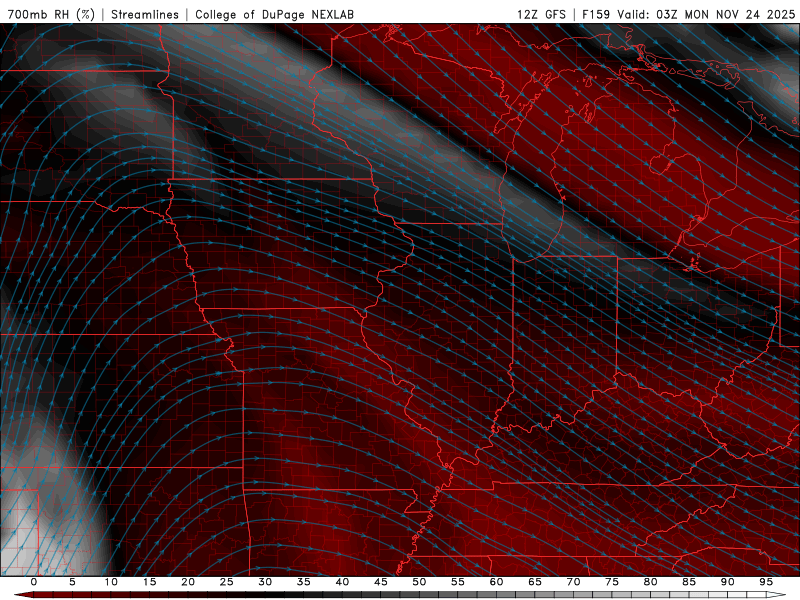Click the '35' tick label on color scale
Screen dimensions: 800x600
click(304, 582)
